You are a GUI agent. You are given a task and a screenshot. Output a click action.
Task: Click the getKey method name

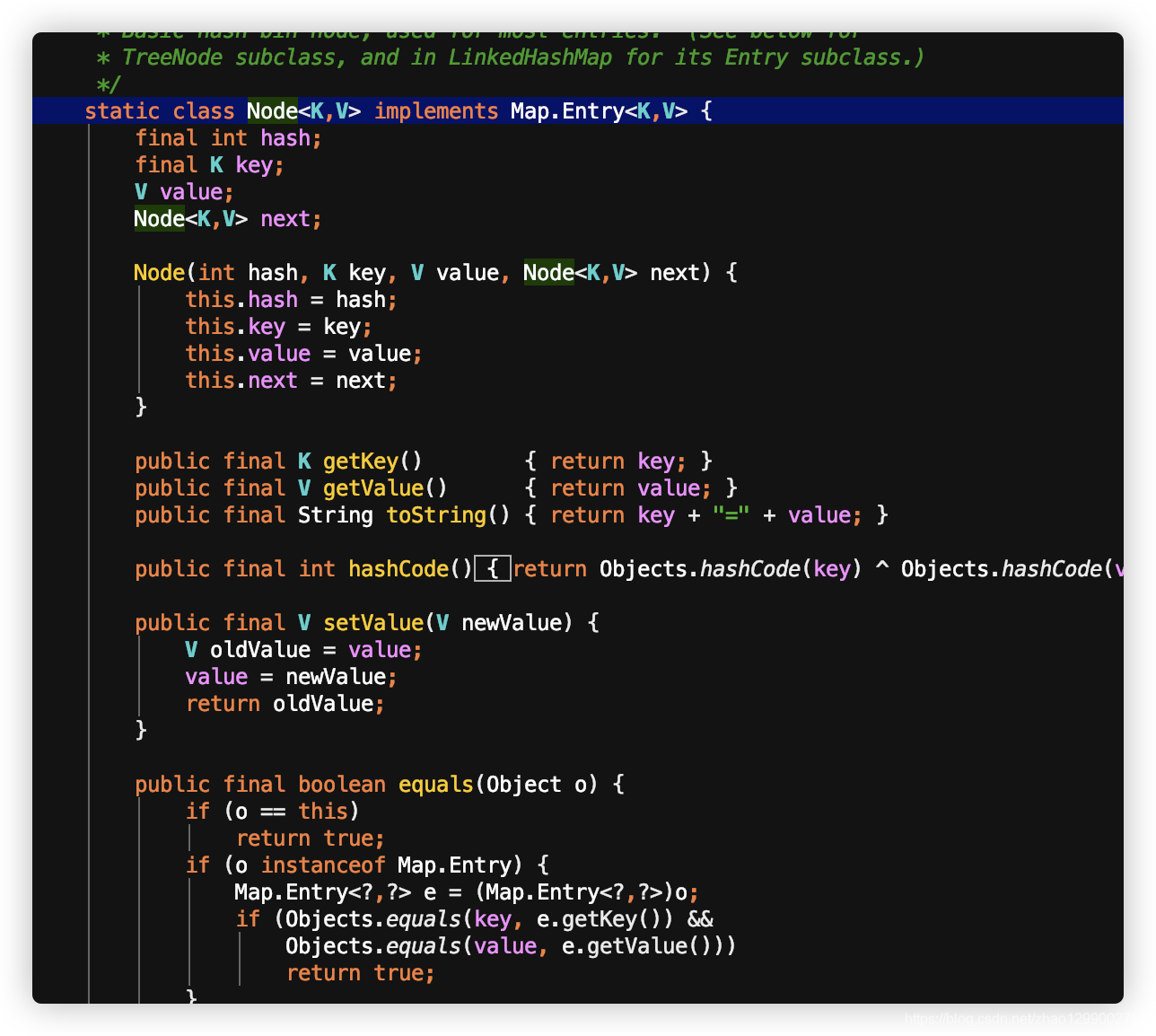(361, 461)
